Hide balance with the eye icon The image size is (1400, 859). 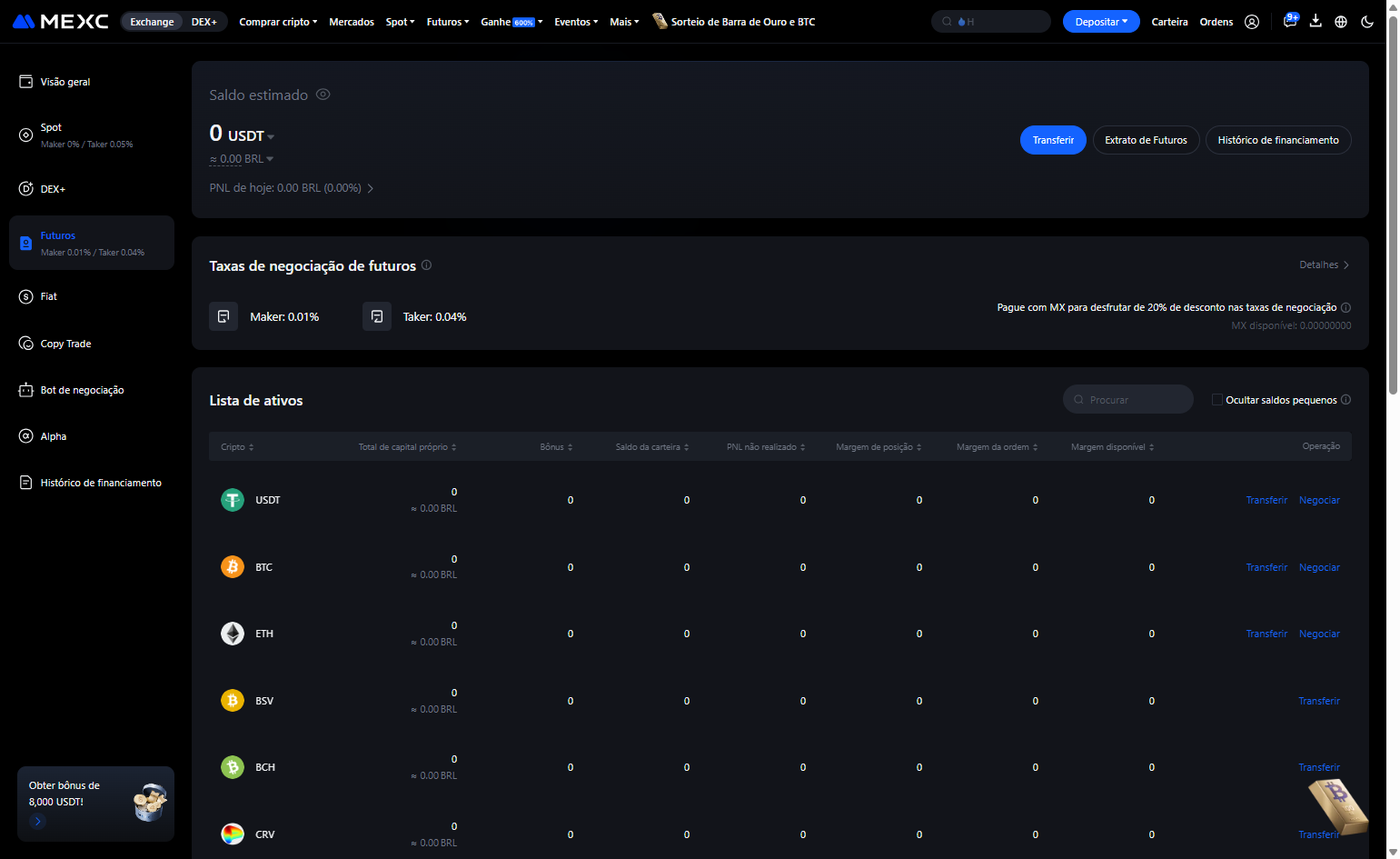tap(323, 95)
